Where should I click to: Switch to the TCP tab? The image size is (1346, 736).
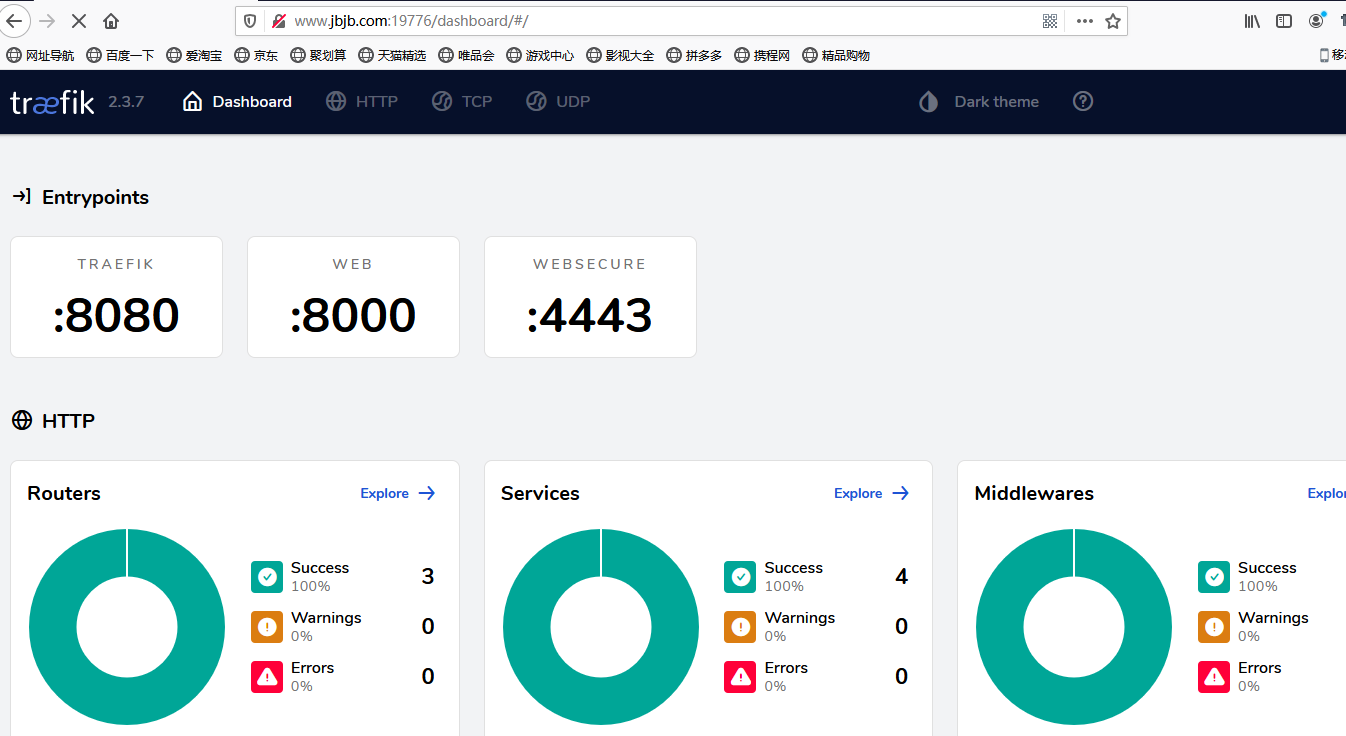tap(462, 102)
